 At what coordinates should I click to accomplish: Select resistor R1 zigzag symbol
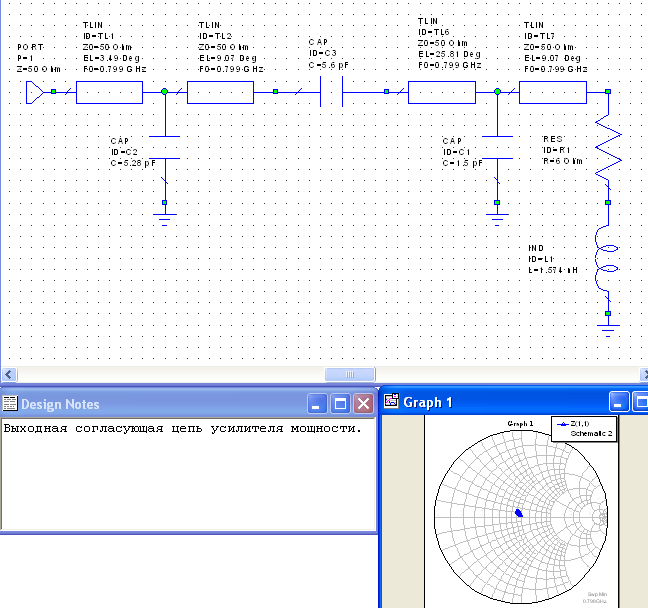tap(608, 147)
